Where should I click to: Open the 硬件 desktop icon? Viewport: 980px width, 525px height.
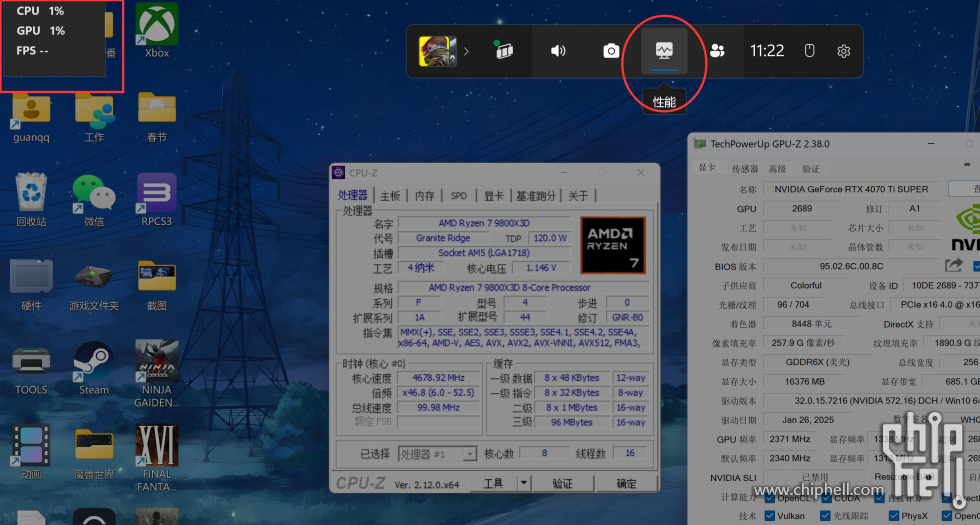point(31,284)
